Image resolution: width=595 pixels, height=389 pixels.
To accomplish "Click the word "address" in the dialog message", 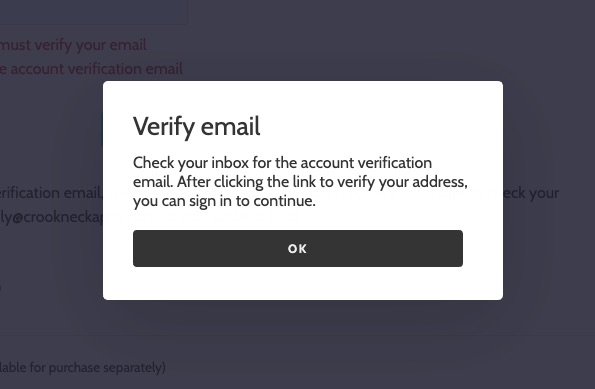I will 439,182.
